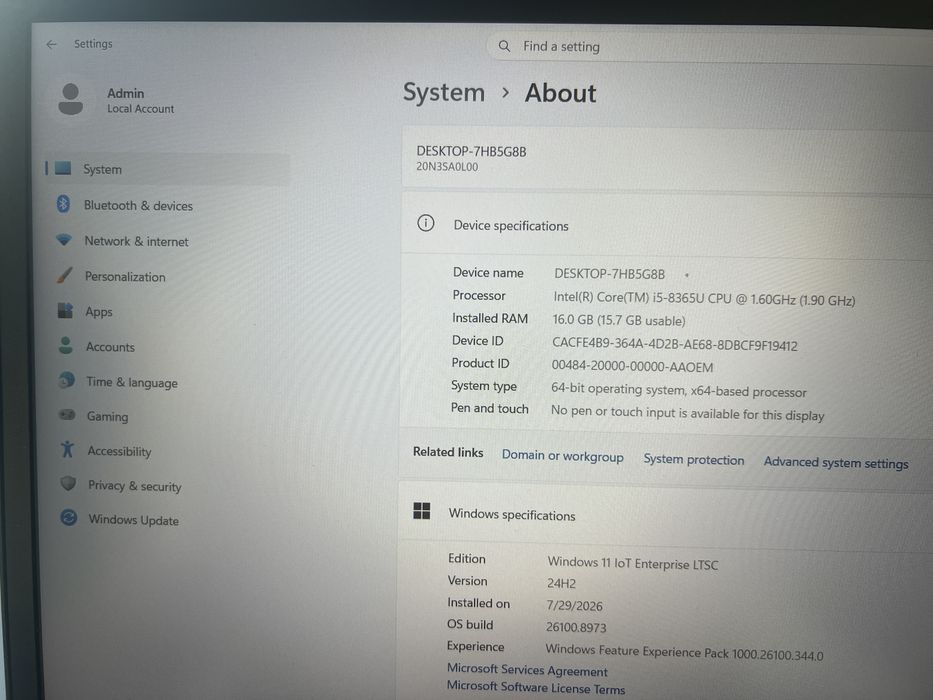Screen dimensions: 933x700
Task: Click the Find a setting search field
Action: pos(708,47)
